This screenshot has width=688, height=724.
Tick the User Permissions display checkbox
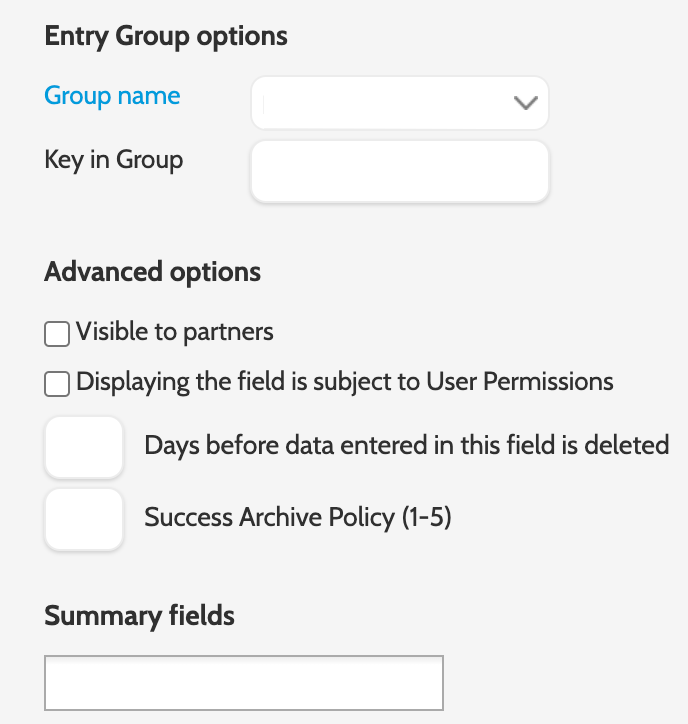[x=57, y=383]
